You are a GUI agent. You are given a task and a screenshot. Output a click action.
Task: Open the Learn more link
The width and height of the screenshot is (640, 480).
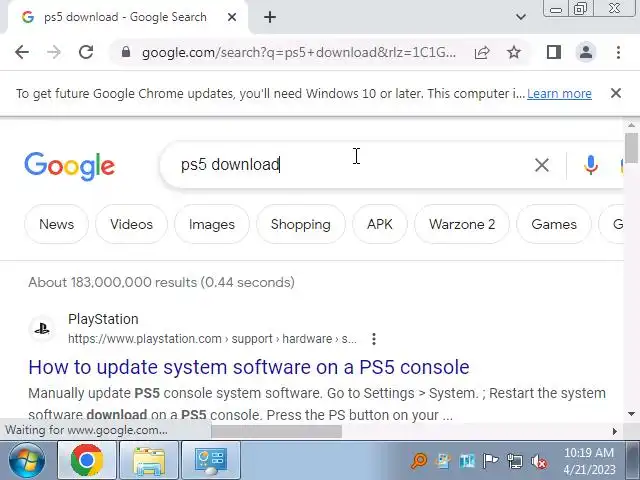point(559,93)
